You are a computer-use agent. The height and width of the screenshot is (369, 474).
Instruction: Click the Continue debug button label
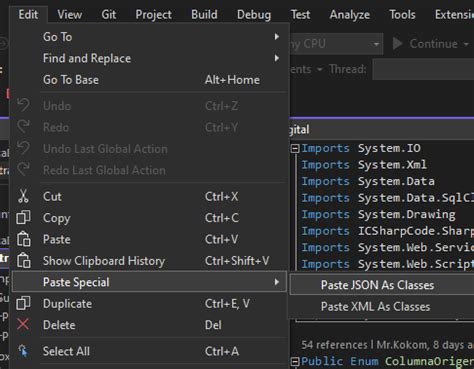(433, 44)
